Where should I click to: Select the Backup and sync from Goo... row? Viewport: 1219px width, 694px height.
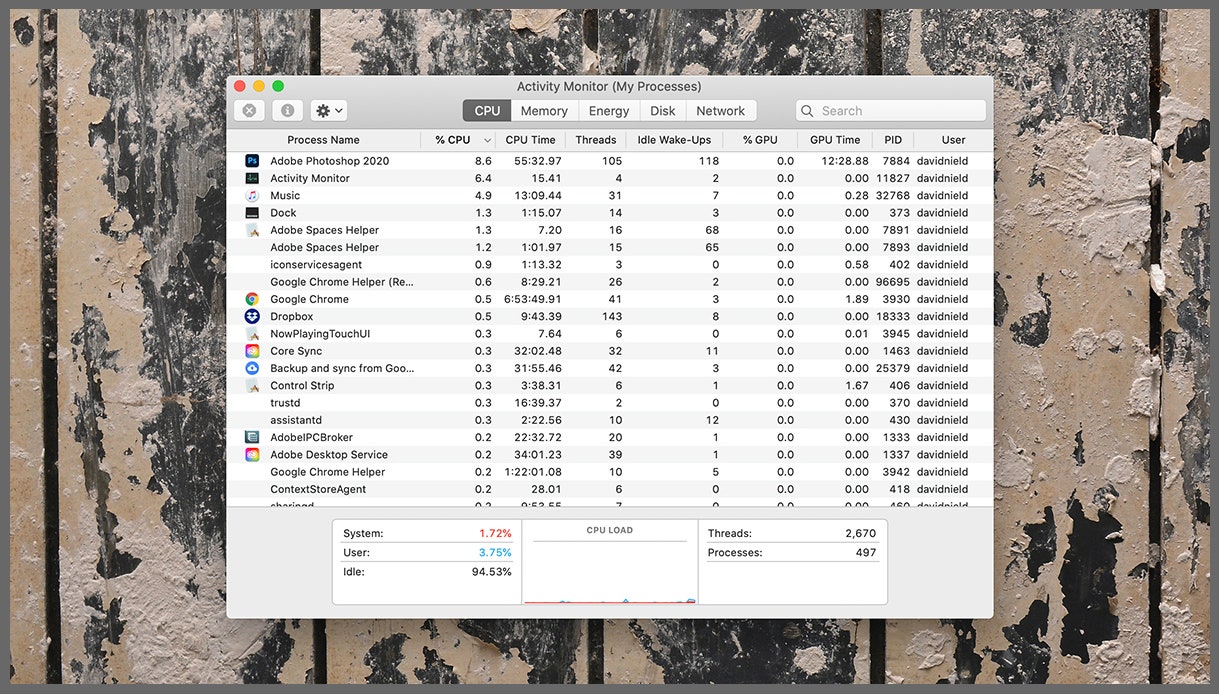coord(610,368)
